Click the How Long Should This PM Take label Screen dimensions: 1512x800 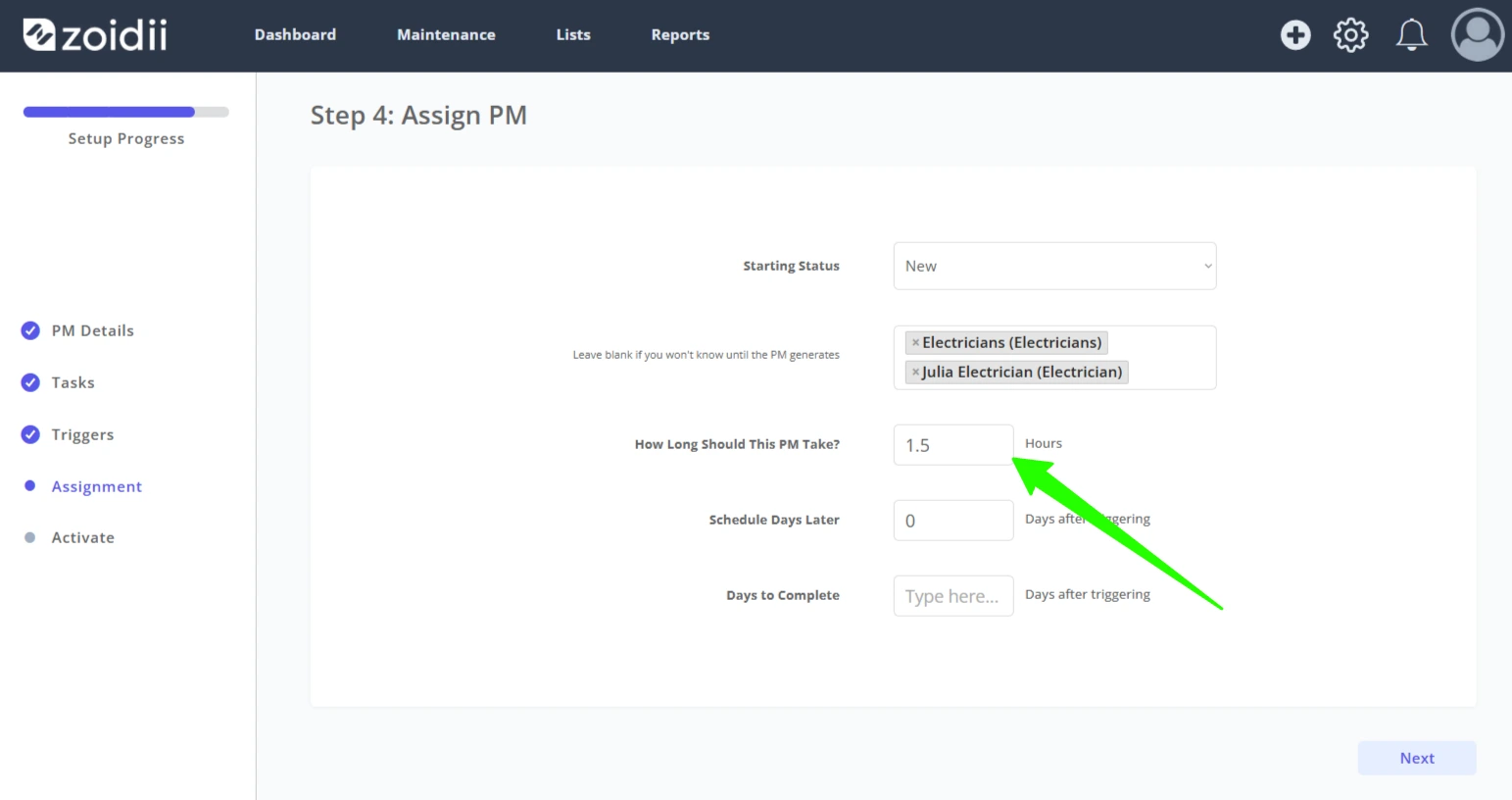(x=737, y=444)
